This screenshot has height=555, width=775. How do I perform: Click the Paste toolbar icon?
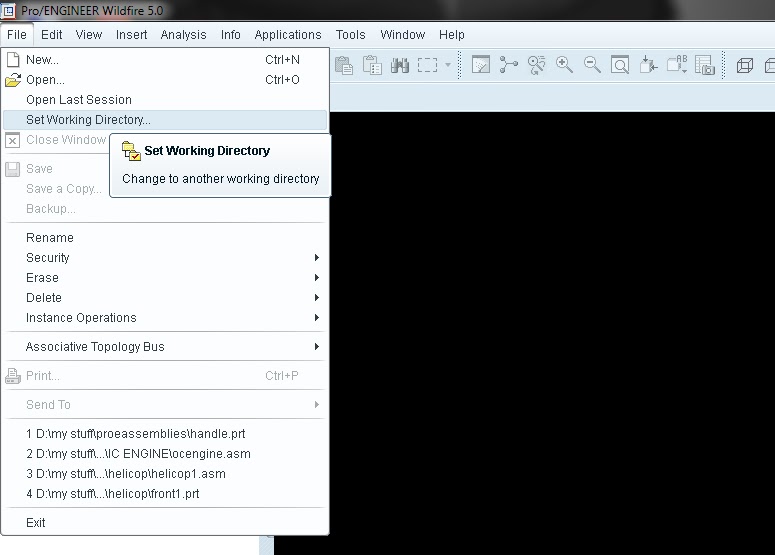[344, 65]
